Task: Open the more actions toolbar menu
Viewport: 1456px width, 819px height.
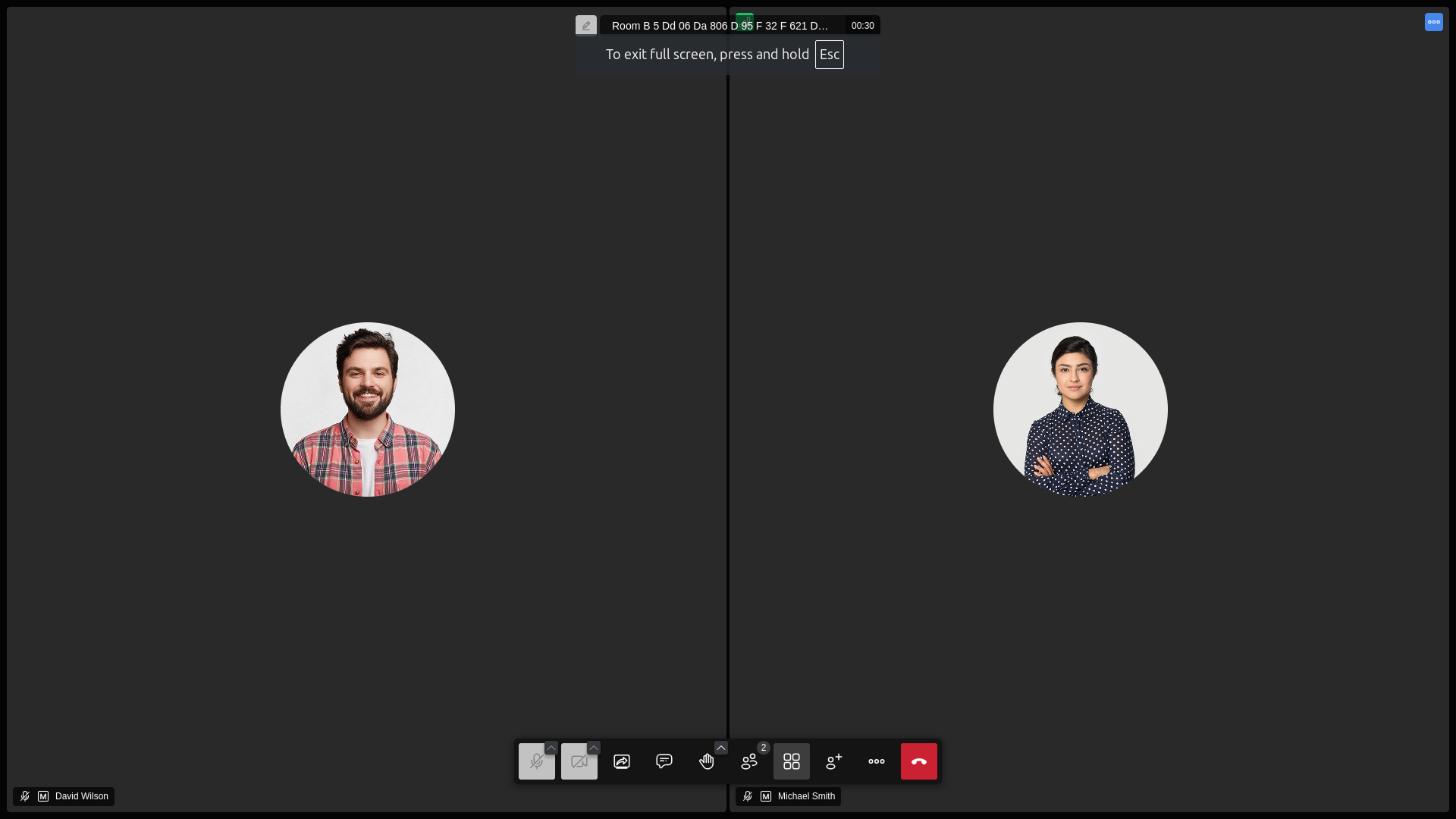Action: pos(876,761)
